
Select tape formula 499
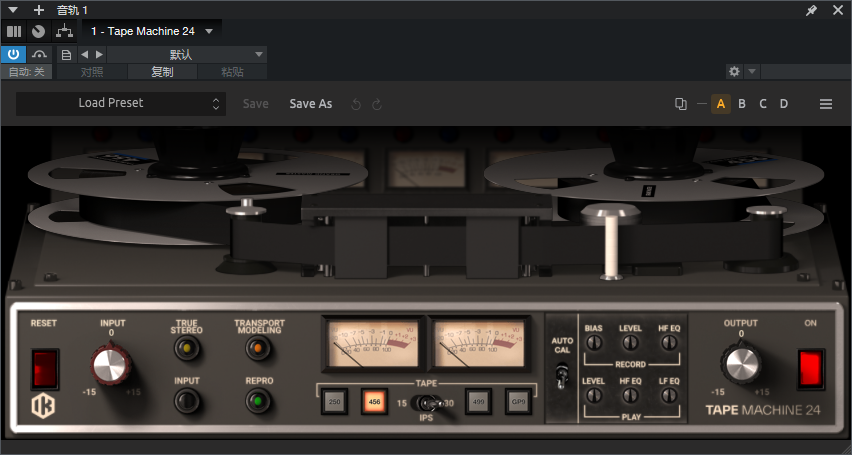478,402
